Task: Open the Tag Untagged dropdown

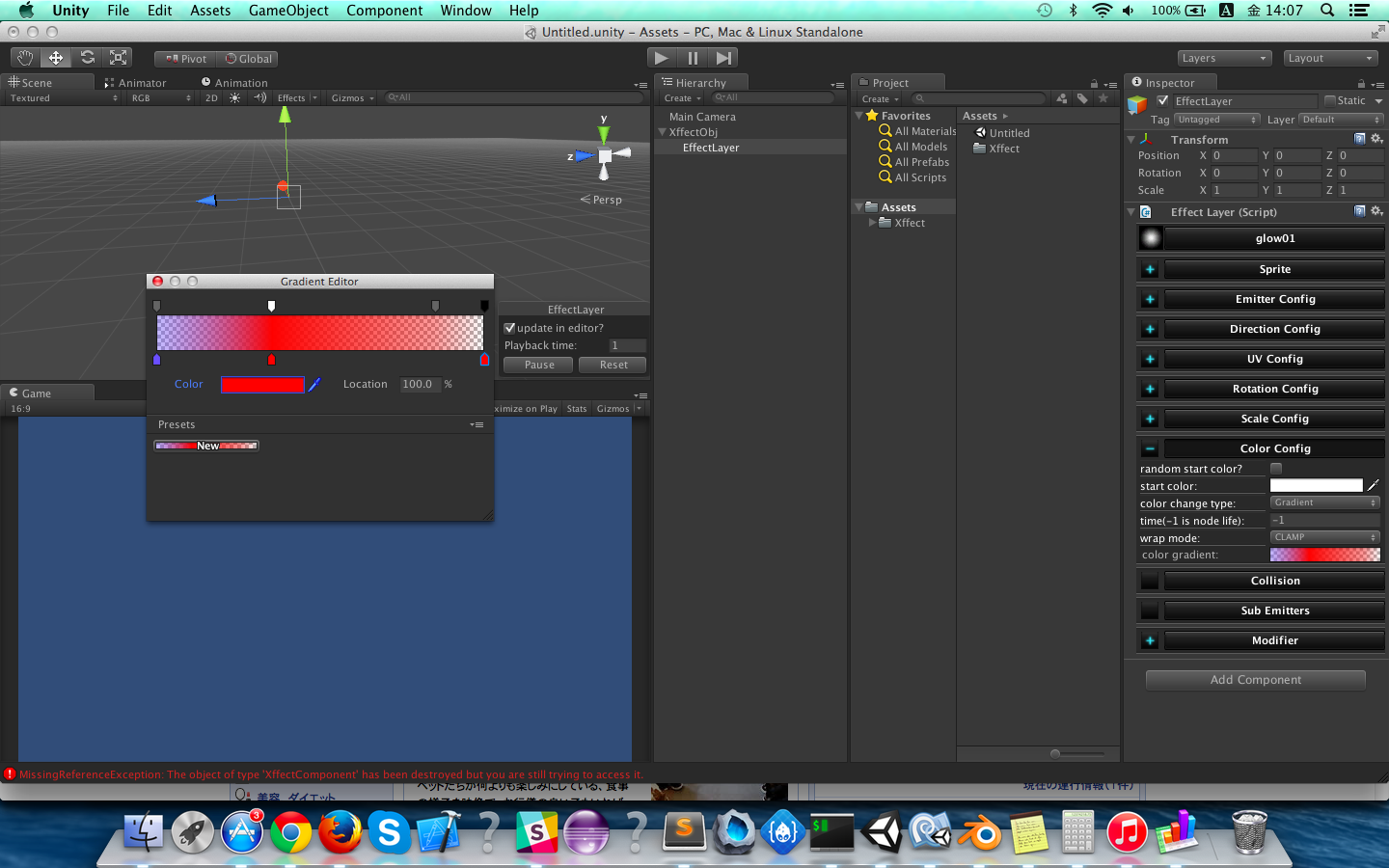Action: pos(1217,120)
